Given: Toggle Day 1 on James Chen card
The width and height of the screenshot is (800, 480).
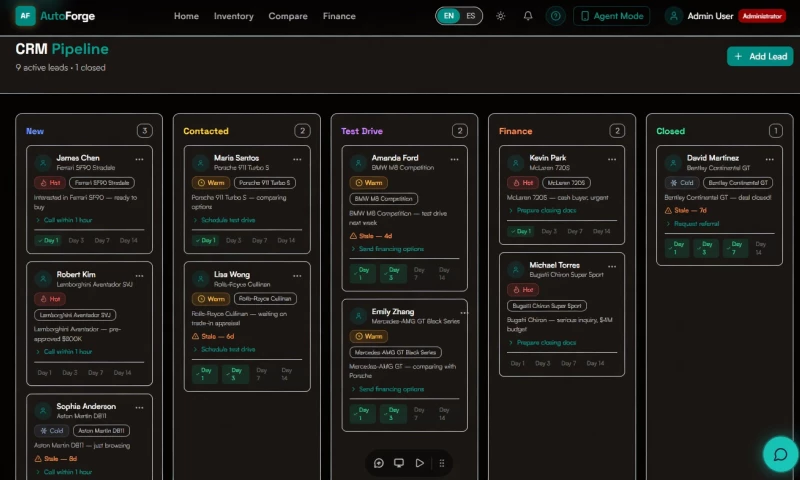Looking at the screenshot, I should (47, 240).
